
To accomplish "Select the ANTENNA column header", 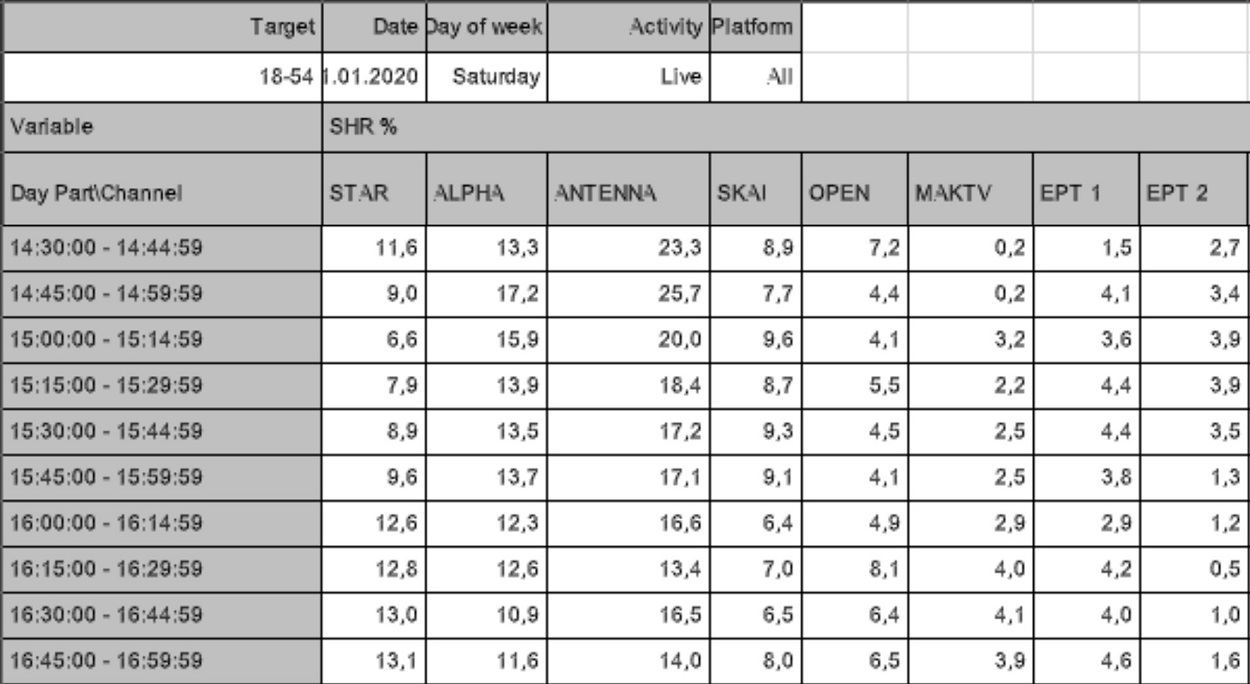I will tap(626, 187).
